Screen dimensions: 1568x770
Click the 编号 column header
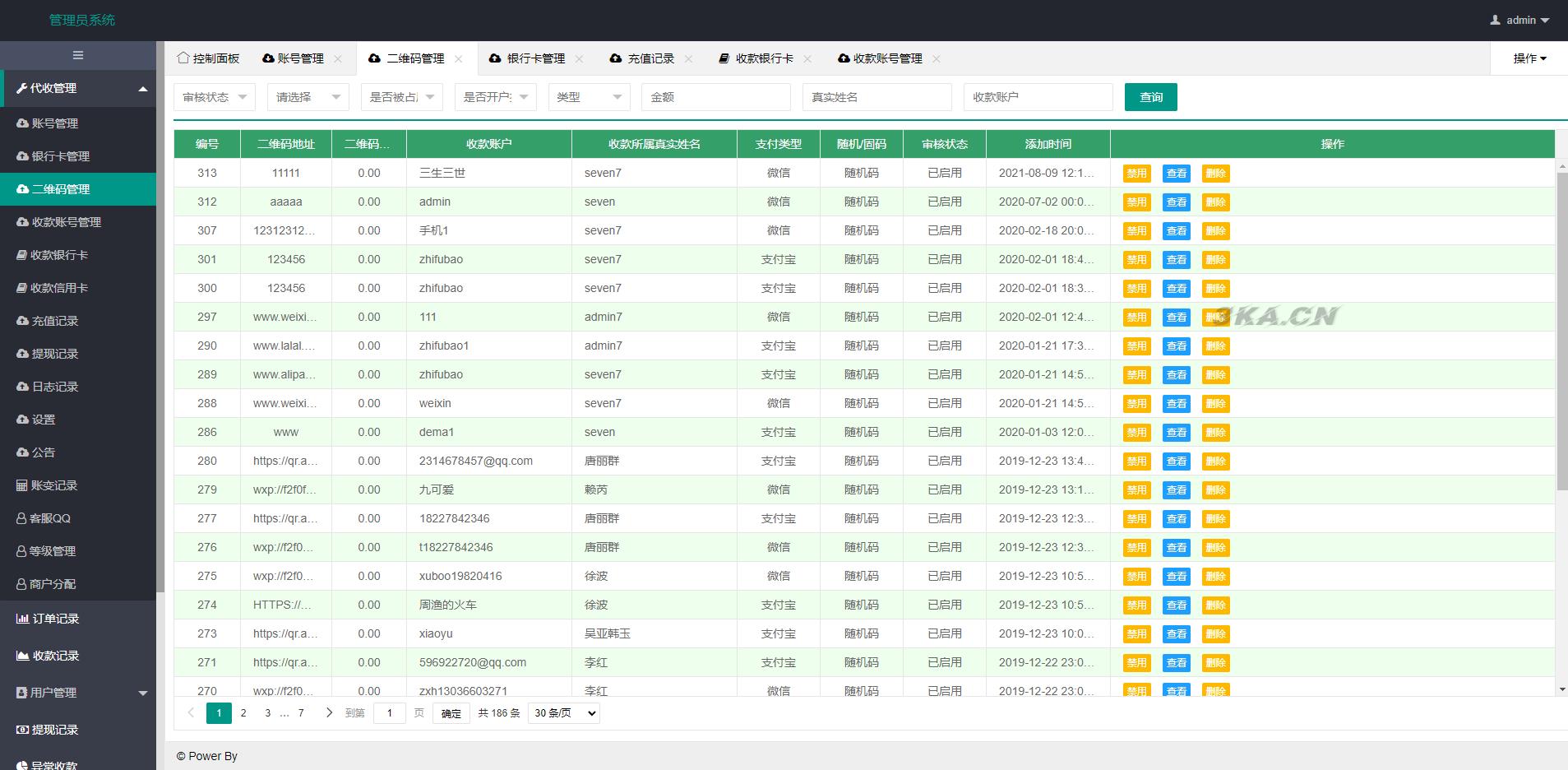(207, 144)
